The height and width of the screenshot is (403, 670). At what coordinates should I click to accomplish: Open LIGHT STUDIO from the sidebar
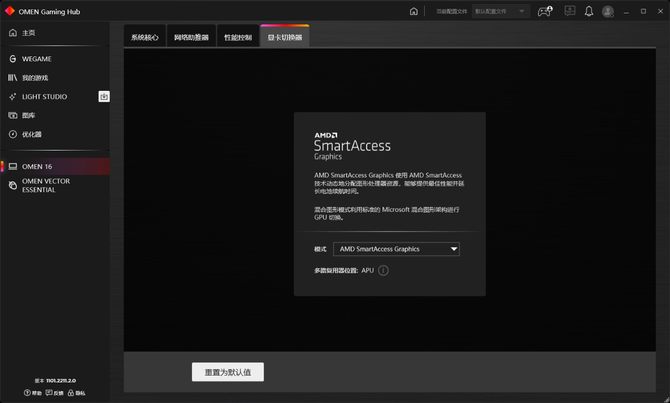38,97
